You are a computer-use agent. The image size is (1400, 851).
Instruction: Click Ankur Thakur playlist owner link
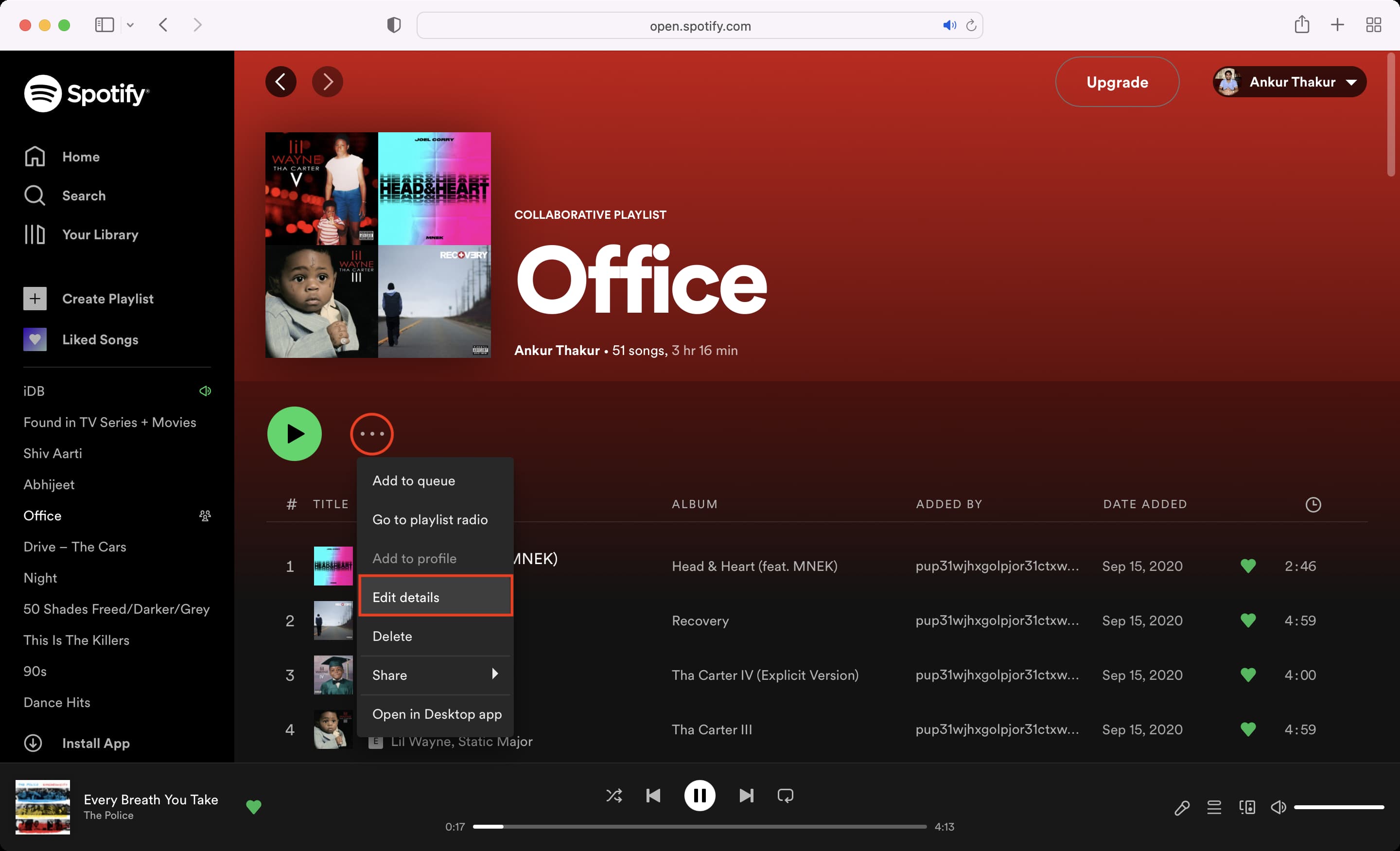[557, 350]
